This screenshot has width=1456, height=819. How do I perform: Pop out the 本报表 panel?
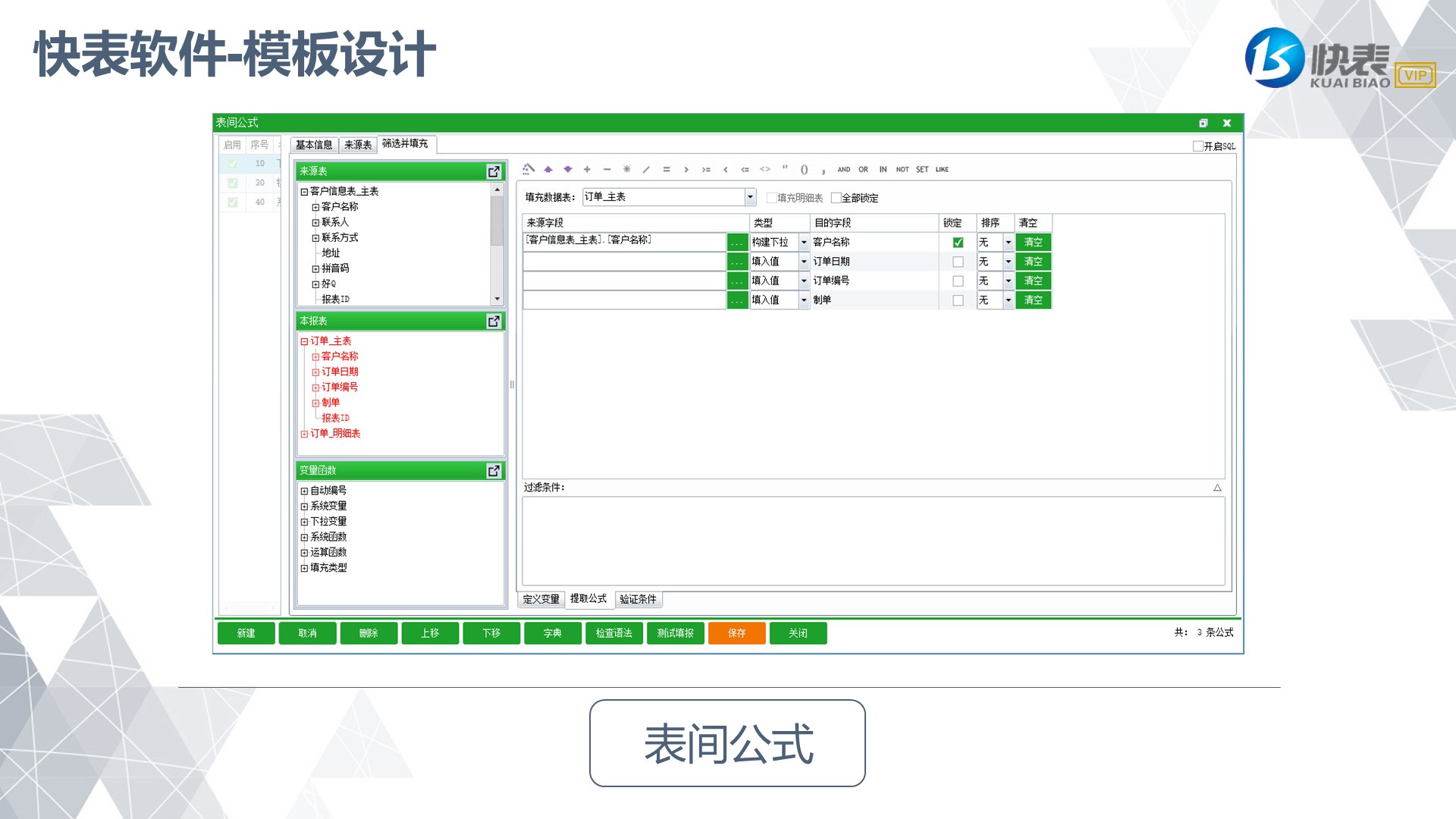494,322
